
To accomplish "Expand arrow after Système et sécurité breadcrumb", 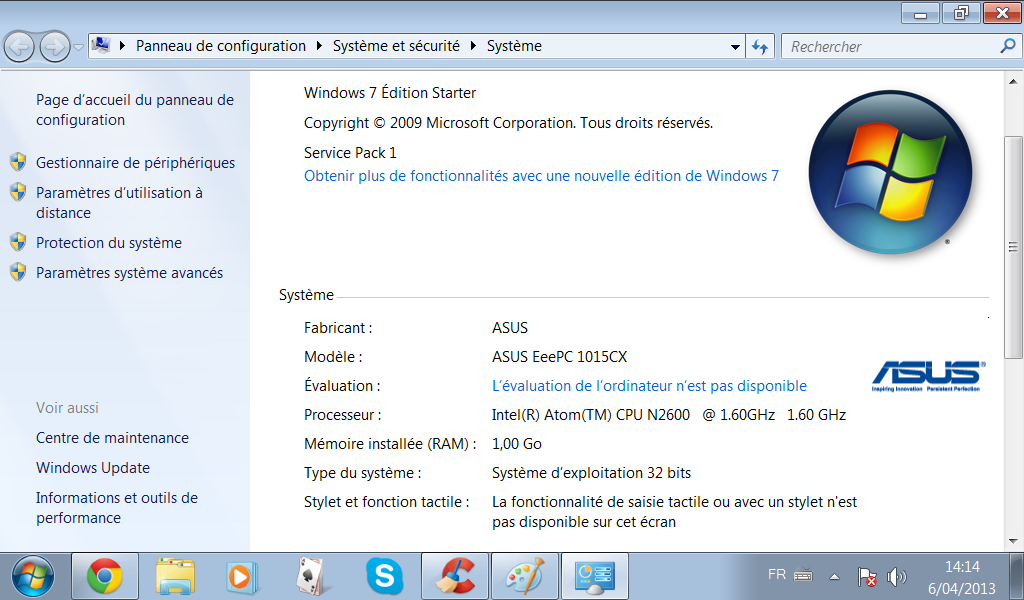I will click(x=473, y=46).
